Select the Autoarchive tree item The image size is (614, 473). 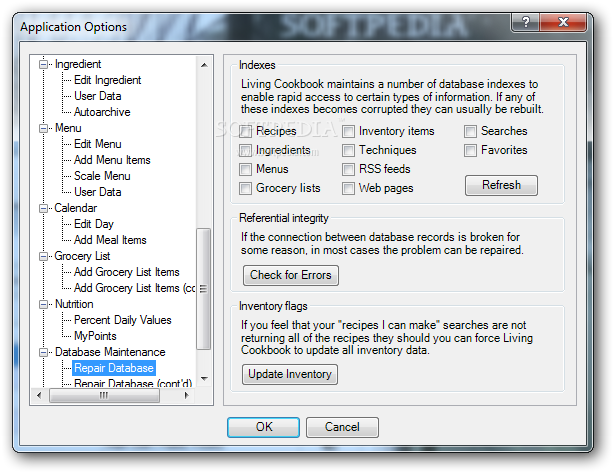pyautogui.click(x=102, y=112)
